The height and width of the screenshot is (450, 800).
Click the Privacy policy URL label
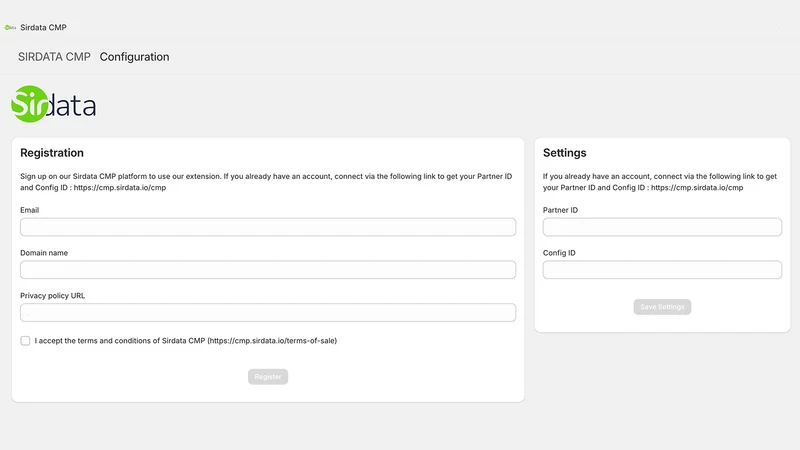[x=53, y=296]
